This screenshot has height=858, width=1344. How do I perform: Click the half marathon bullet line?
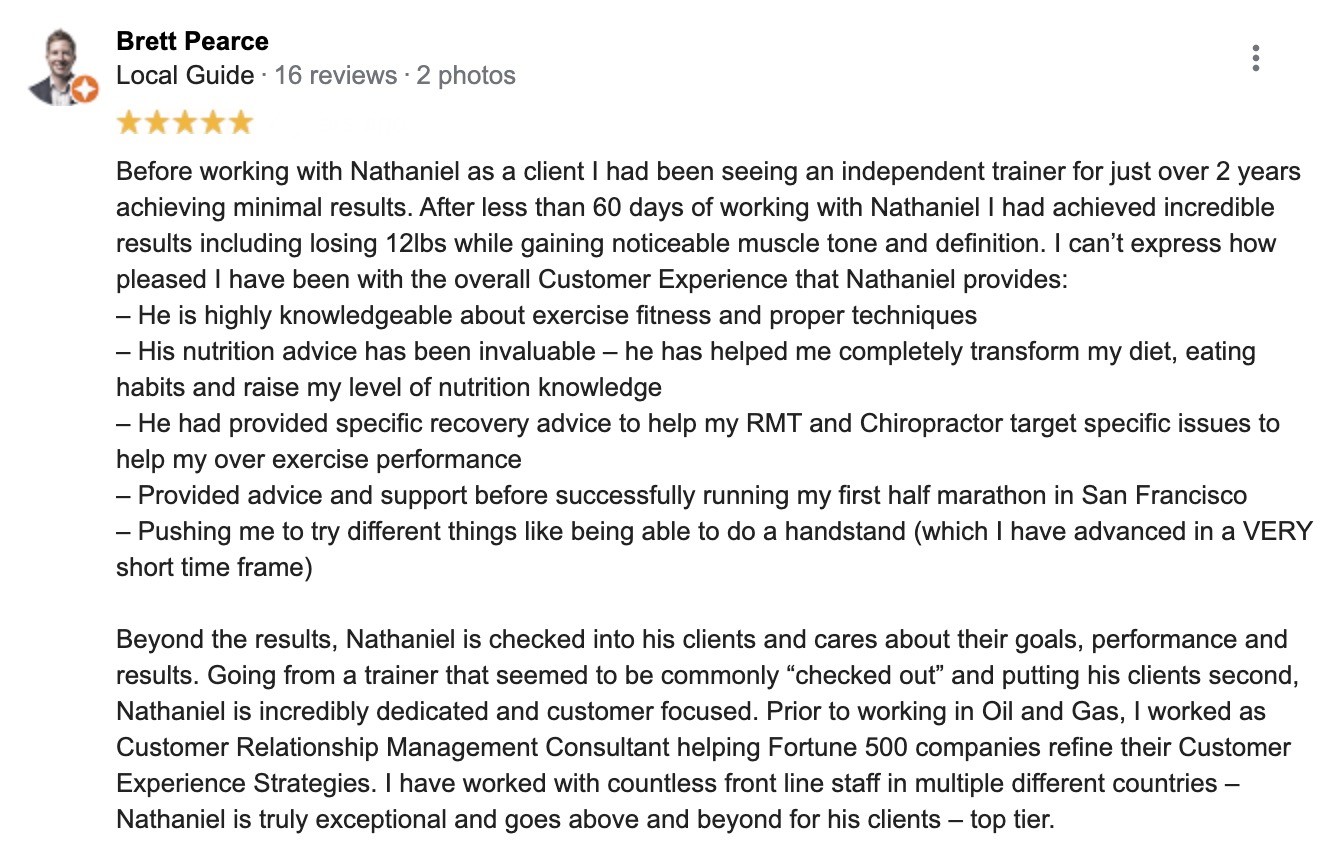[x=681, y=496]
